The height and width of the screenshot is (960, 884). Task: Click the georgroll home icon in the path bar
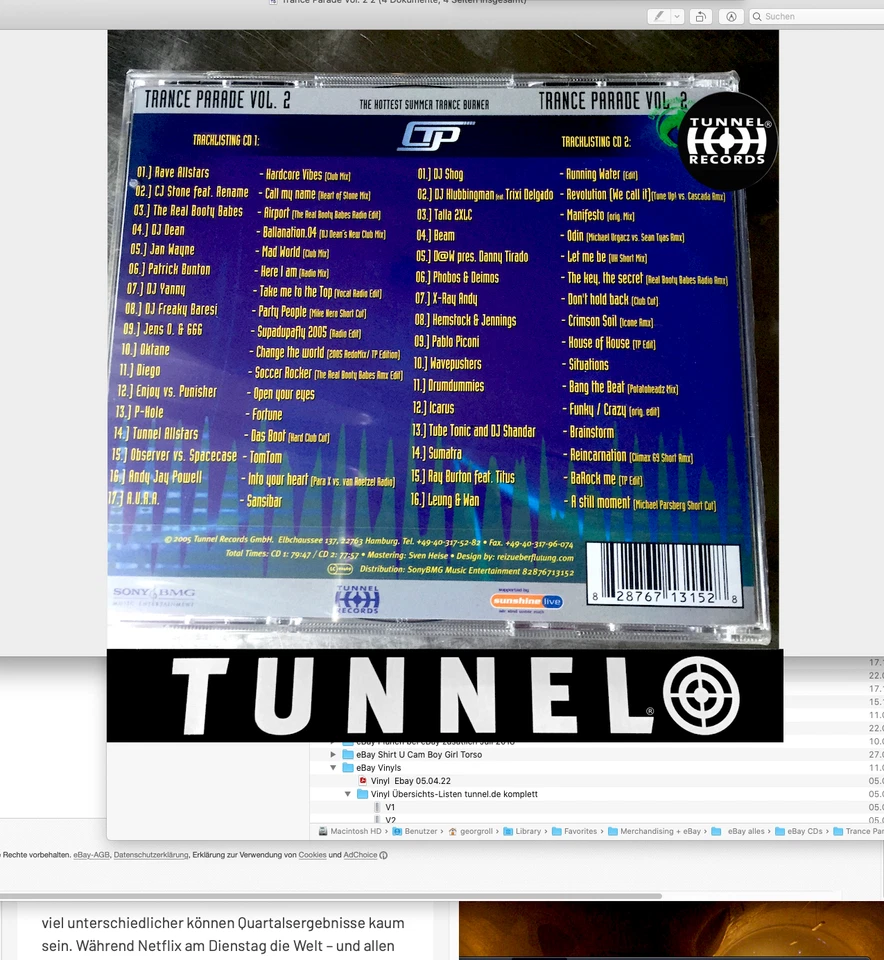[472, 831]
